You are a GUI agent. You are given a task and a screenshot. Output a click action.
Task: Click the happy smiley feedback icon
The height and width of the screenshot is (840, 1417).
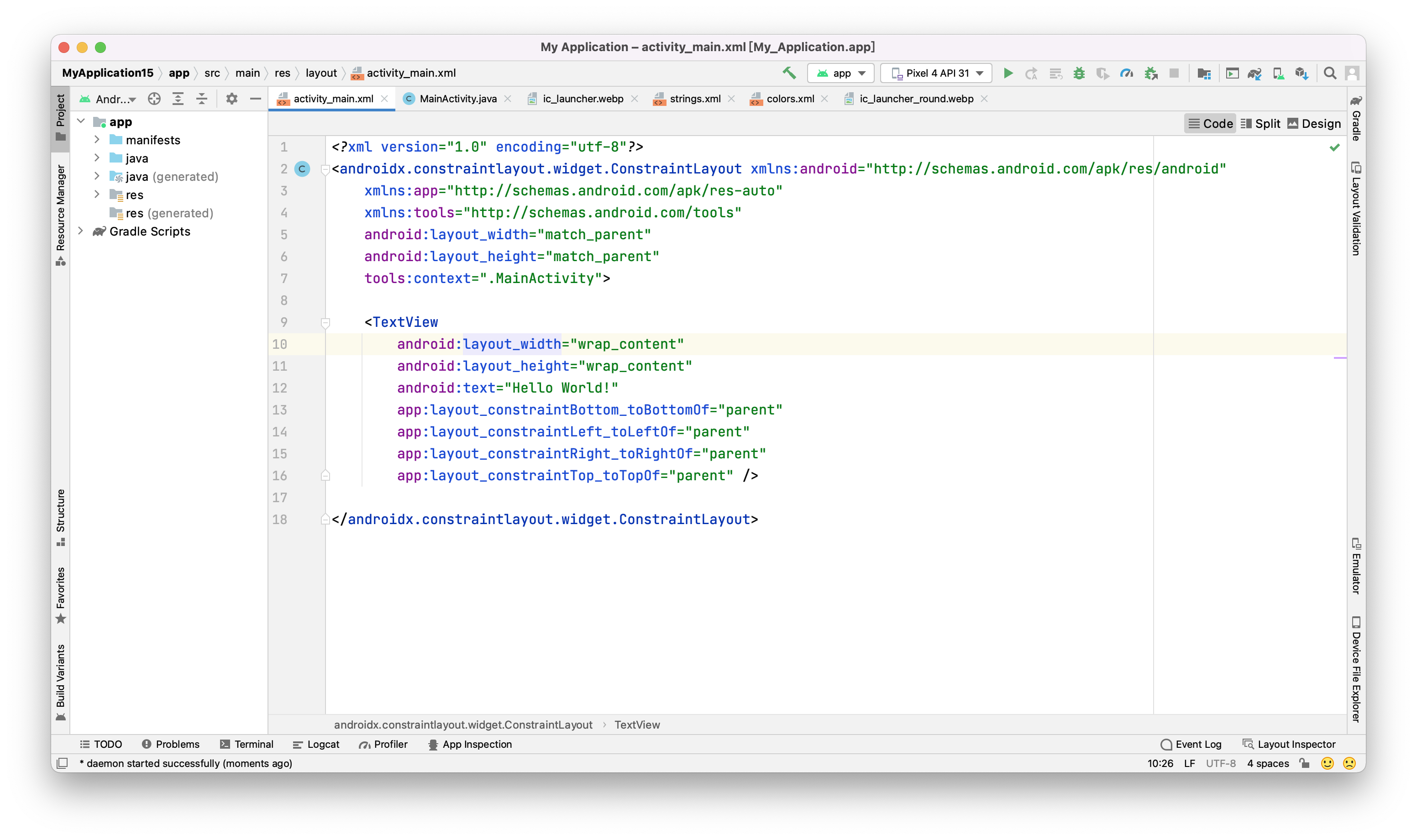[1327, 763]
